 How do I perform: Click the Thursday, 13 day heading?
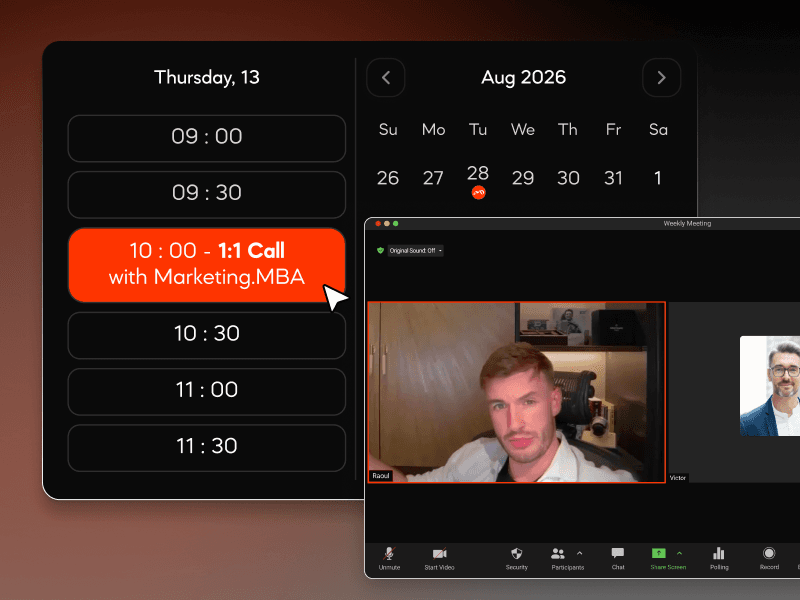pyautogui.click(x=207, y=78)
